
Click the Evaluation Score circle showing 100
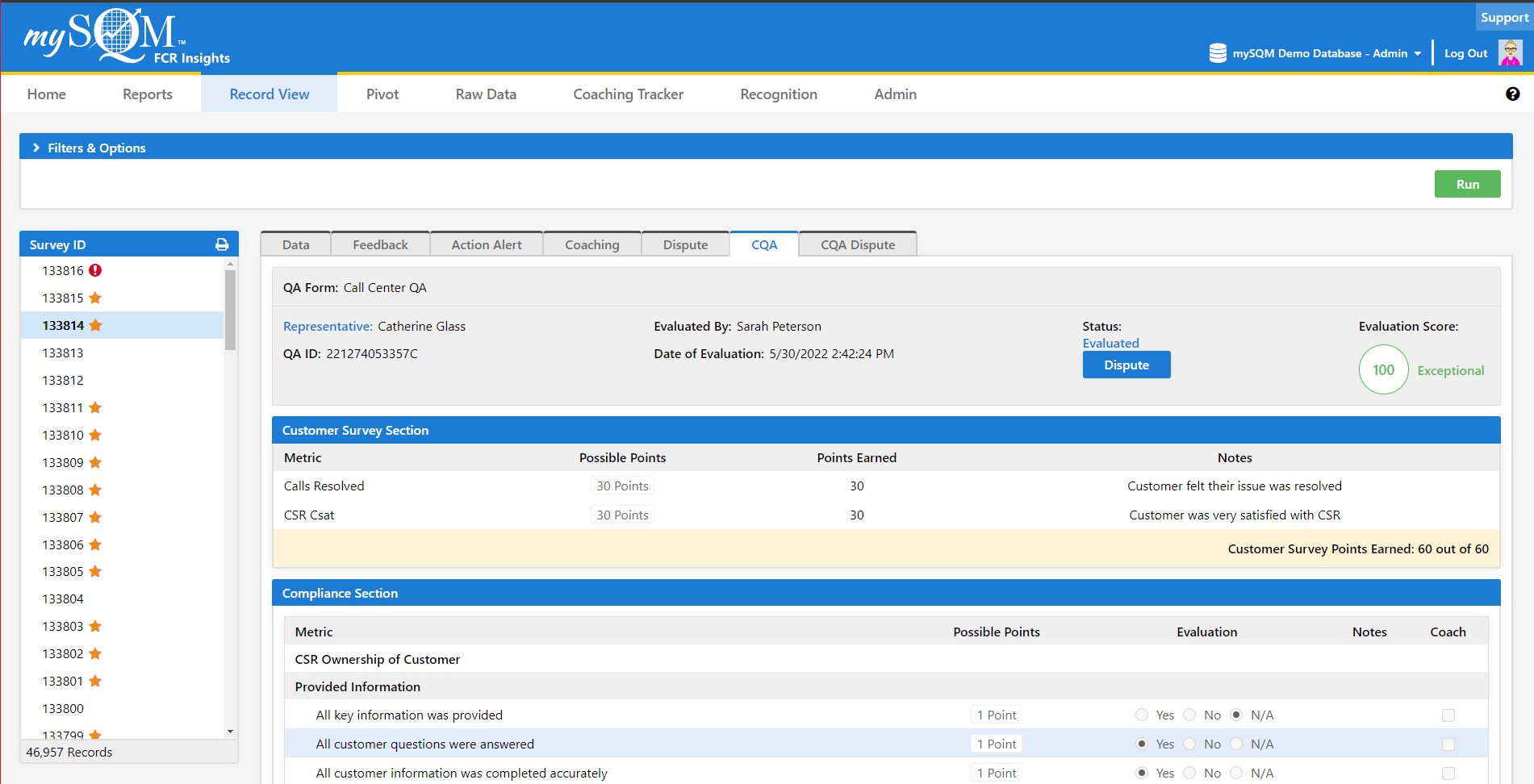1383,369
